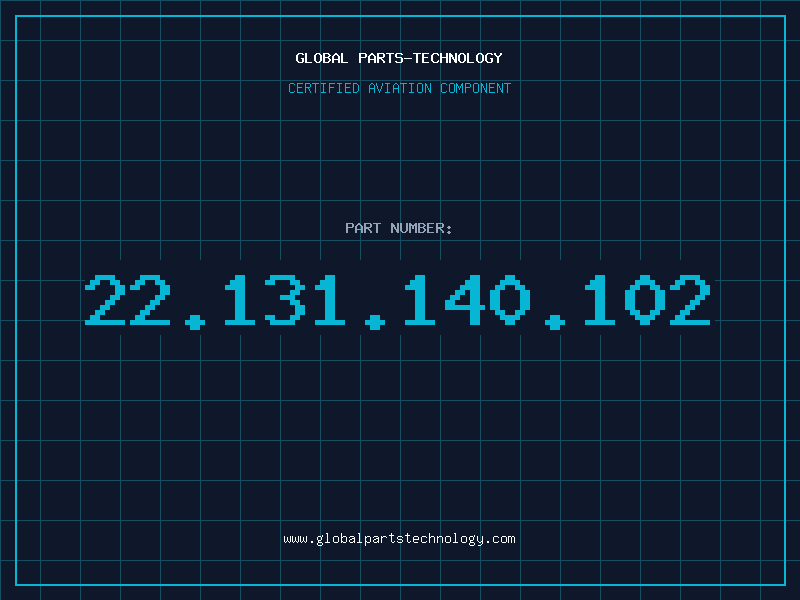Click the "22" segment of the part number

tap(128, 300)
